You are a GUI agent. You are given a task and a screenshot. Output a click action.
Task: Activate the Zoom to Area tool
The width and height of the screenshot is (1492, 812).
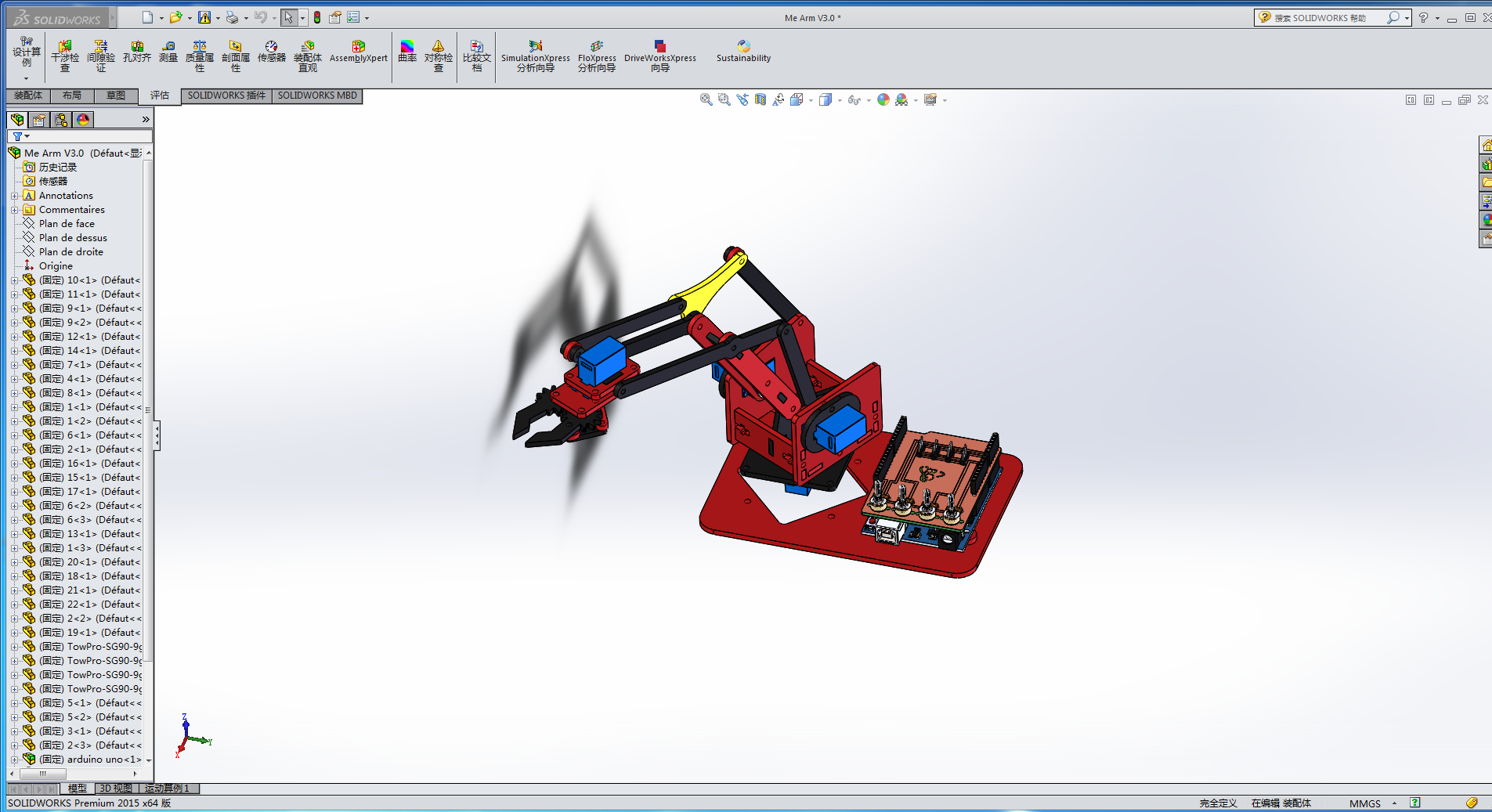[x=723, y=100]
